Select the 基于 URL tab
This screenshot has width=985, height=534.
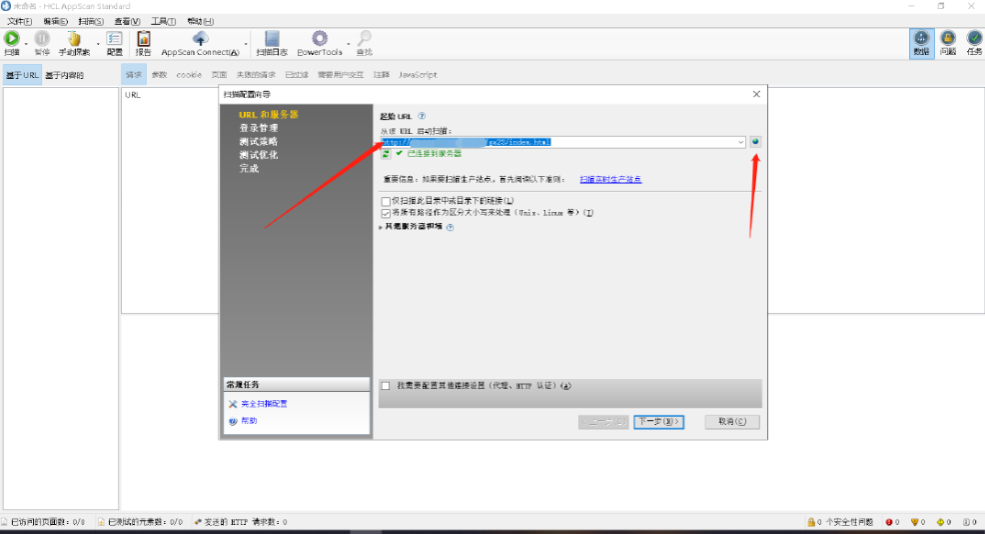tap(22, 75)
